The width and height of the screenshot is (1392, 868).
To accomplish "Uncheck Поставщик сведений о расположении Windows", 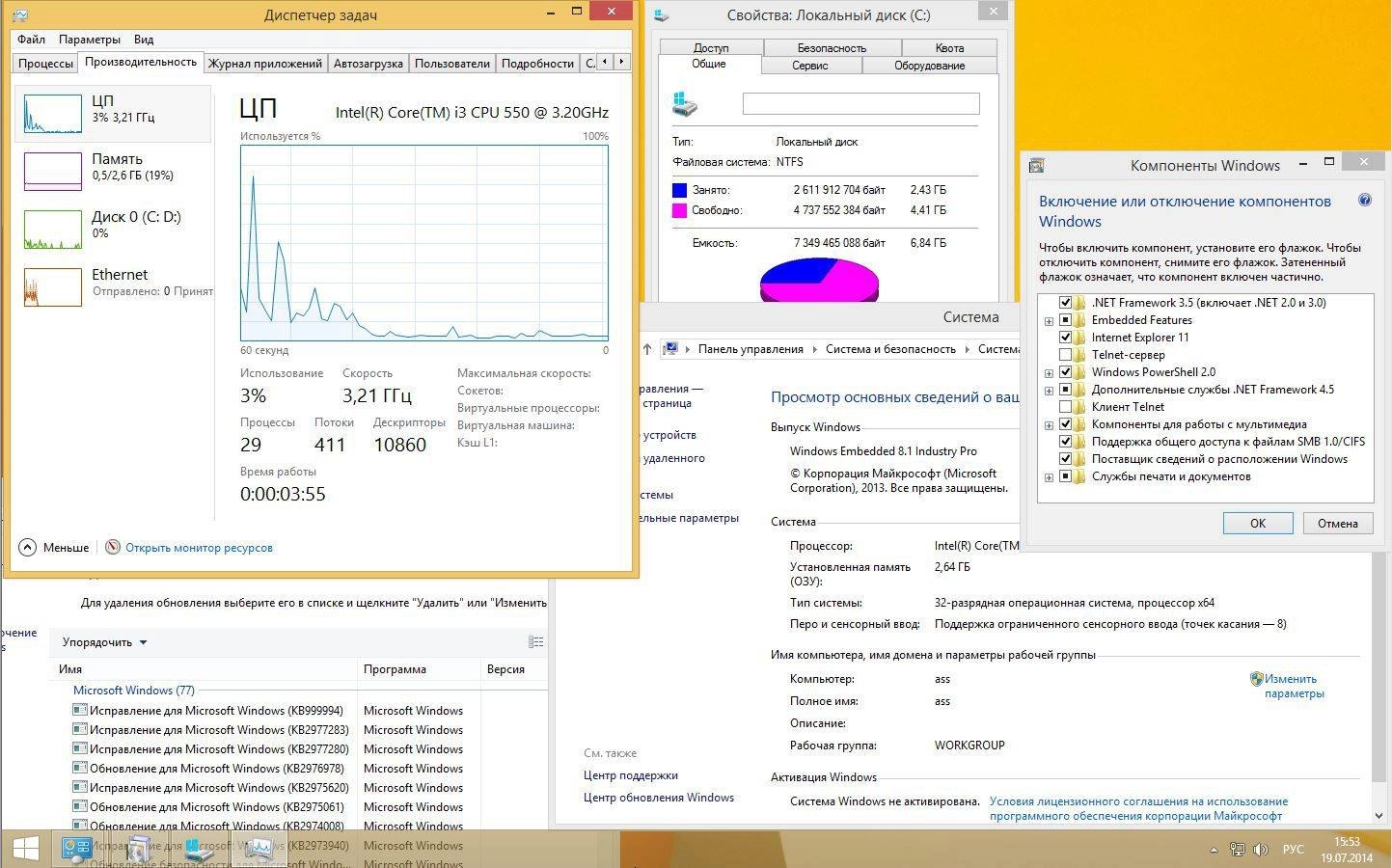I will pyautogui.click(x=1066, y=459).
